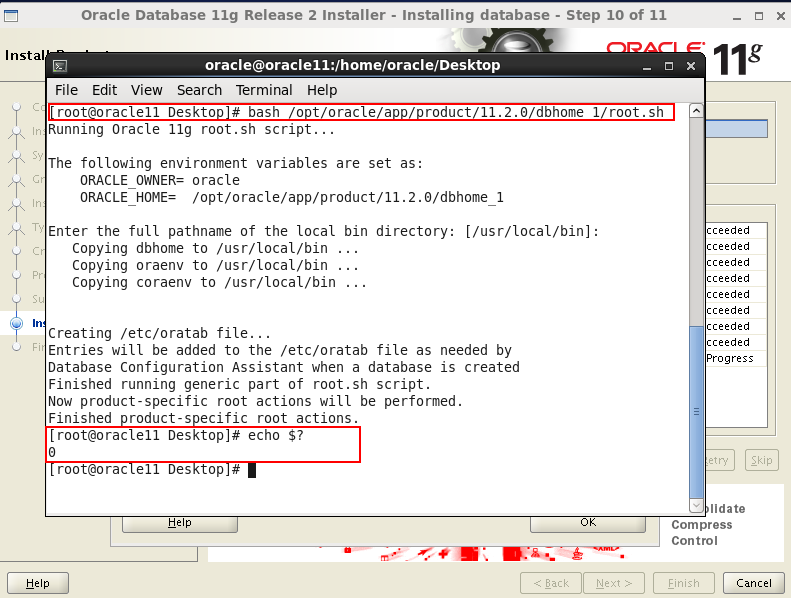Click 'Running Oracle 11g root.sh script...' line
Viewport: 791px width, 598px height.
(x=191, y=129)
